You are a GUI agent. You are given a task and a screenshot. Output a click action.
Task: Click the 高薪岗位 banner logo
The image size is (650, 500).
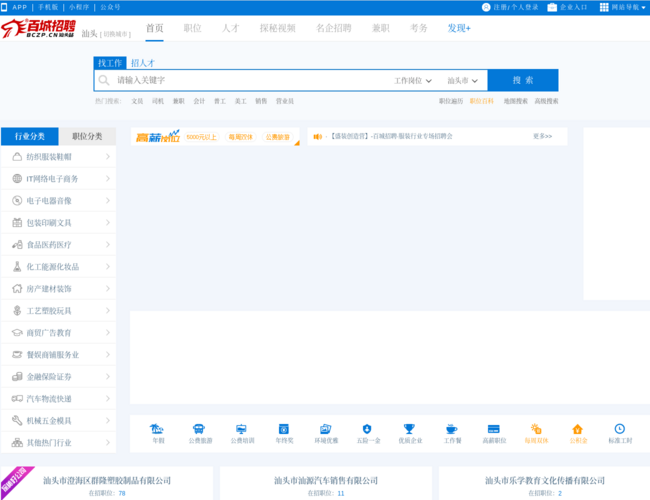point(158,136)
